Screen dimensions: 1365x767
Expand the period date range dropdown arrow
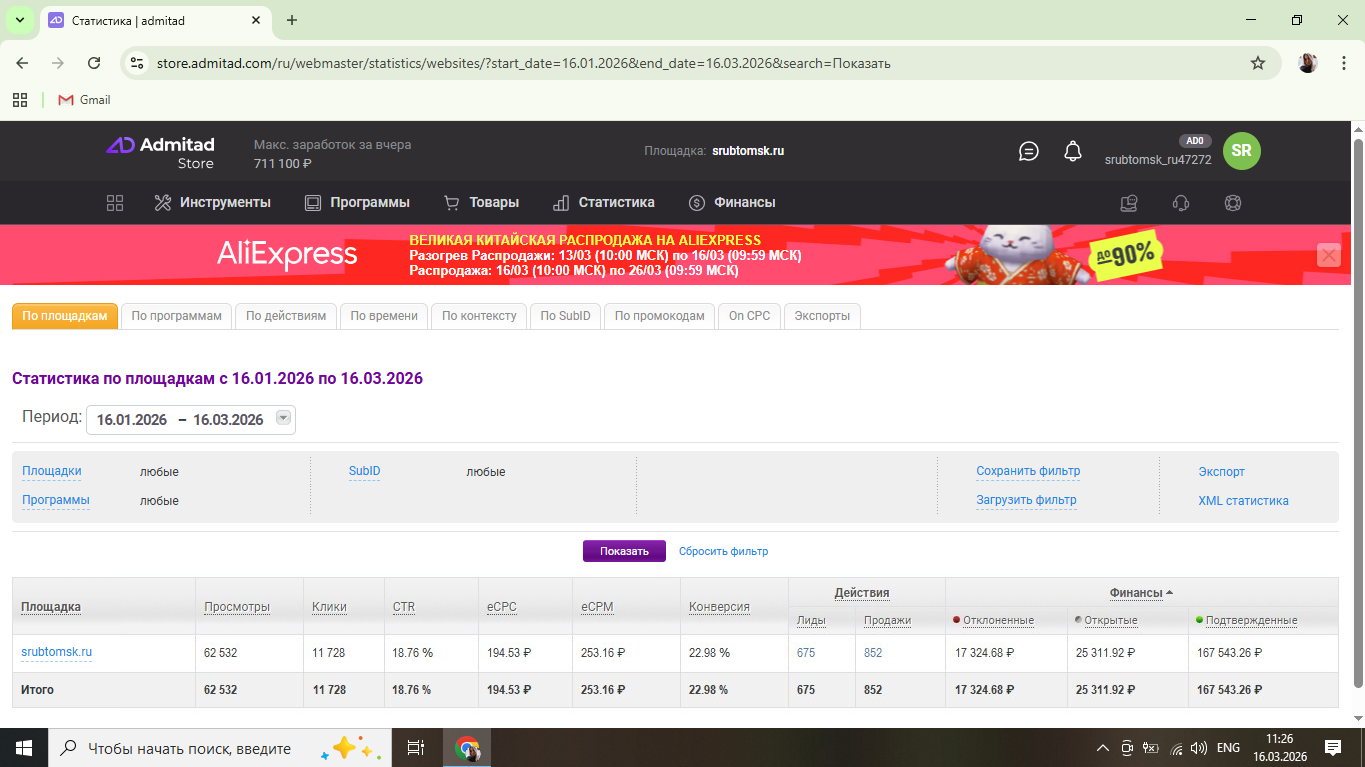283,418
